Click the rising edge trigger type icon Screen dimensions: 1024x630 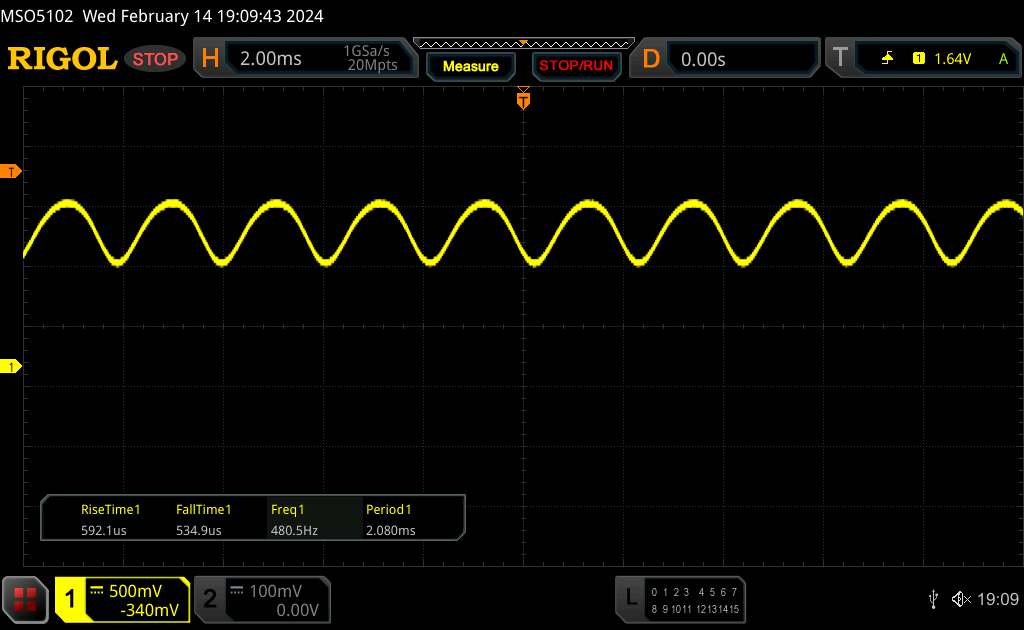pyautogui.click(x=887, y=59)
